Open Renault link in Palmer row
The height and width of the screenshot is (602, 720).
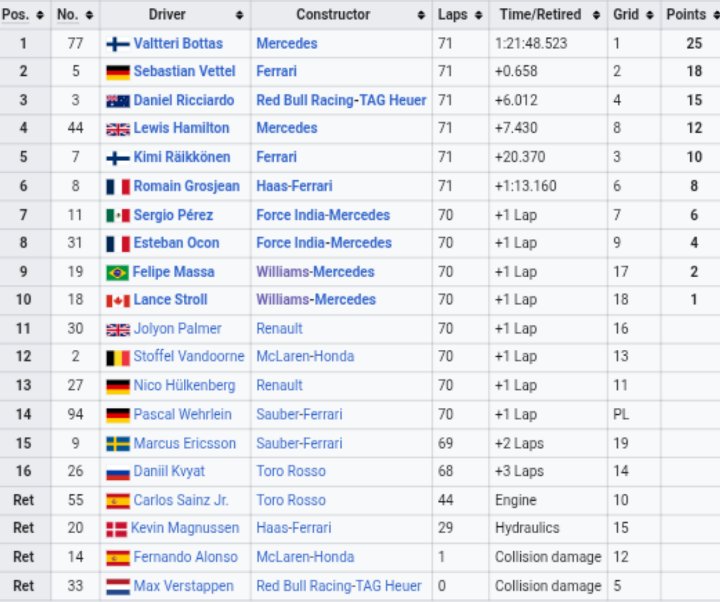click(279, 329)
